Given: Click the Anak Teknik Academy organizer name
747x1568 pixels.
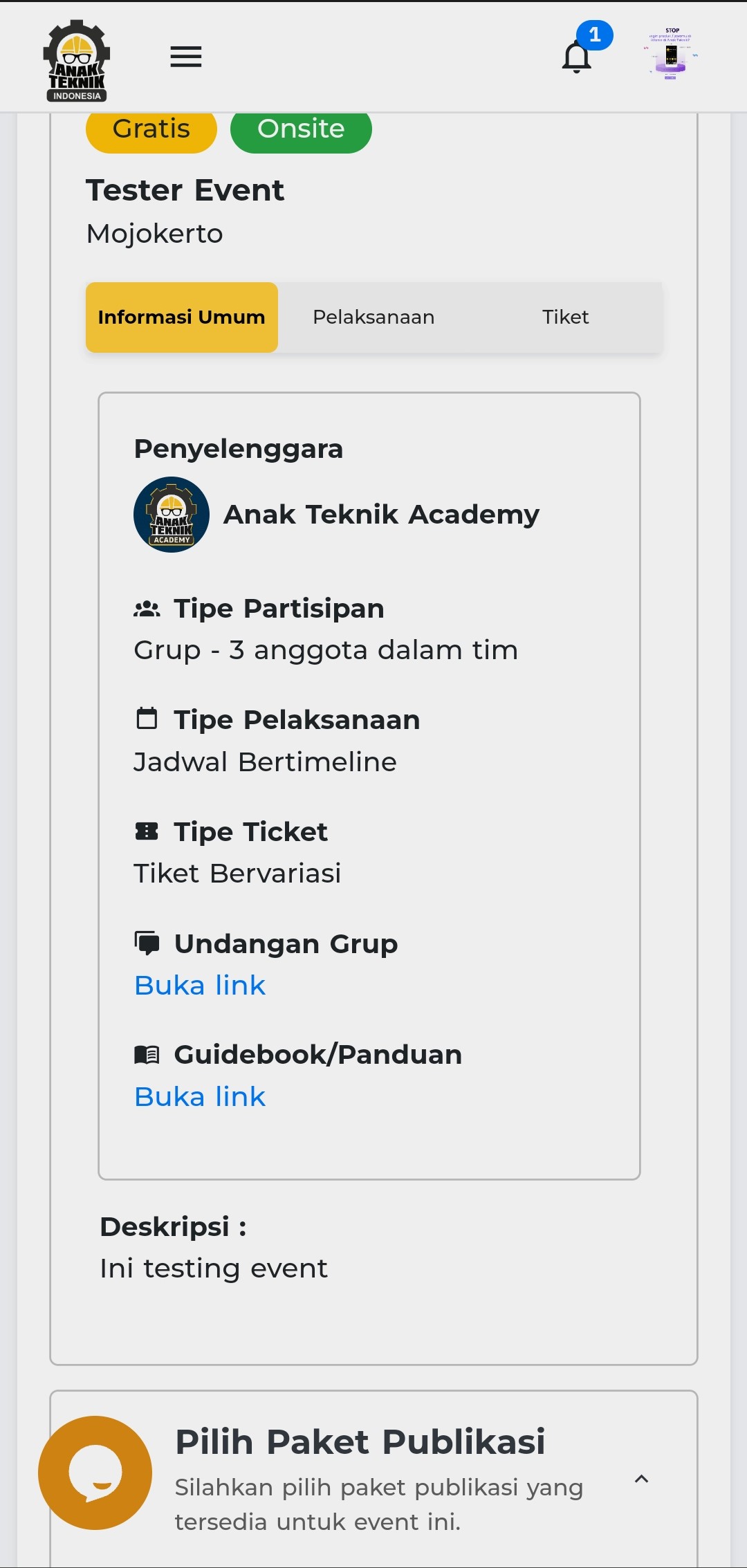Looking at the screenshot, I should pos(381,515).
